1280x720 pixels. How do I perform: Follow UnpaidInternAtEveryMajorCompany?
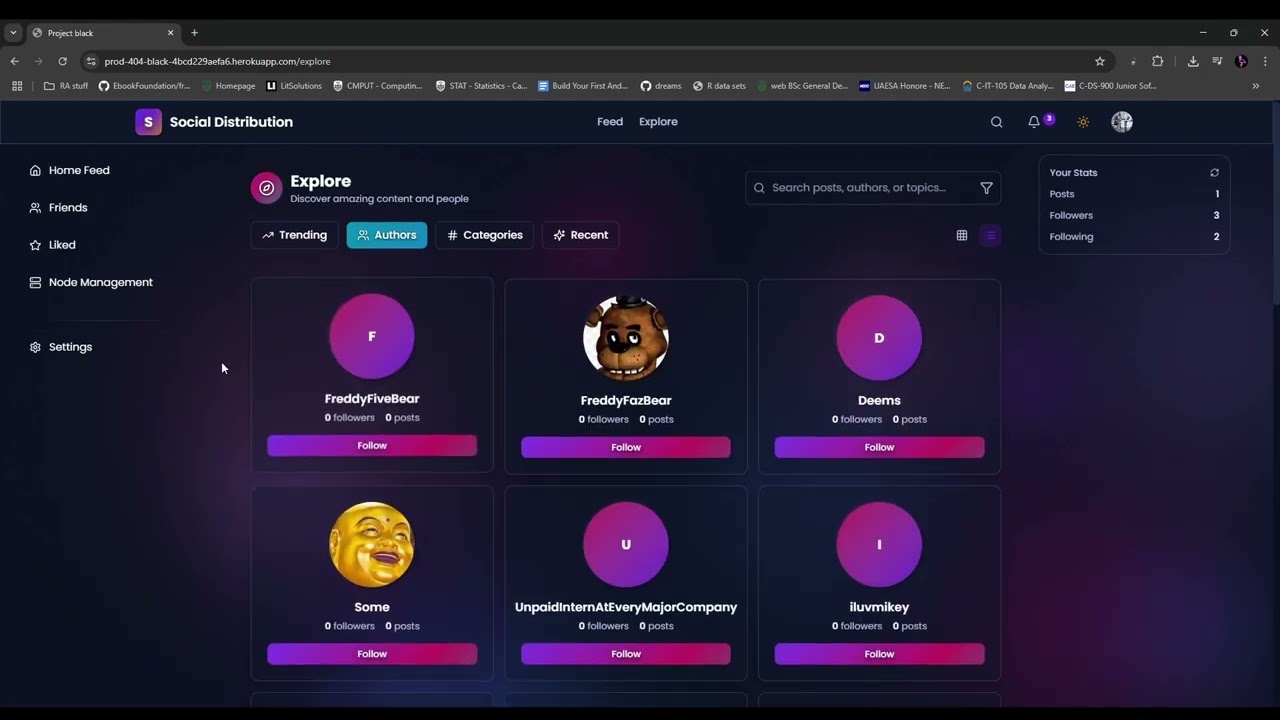pos(626,654)
